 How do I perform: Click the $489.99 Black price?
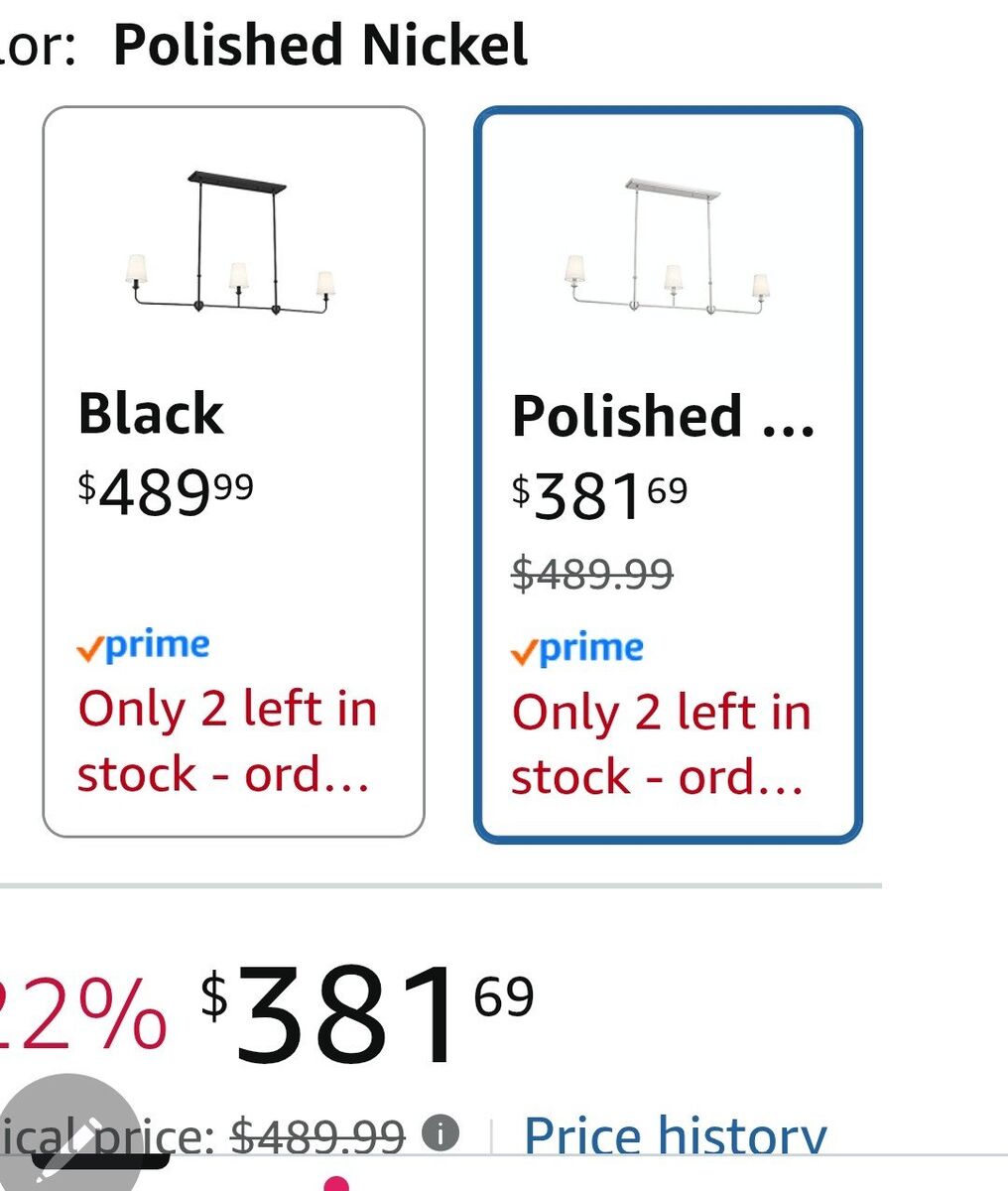click(166, 492)
